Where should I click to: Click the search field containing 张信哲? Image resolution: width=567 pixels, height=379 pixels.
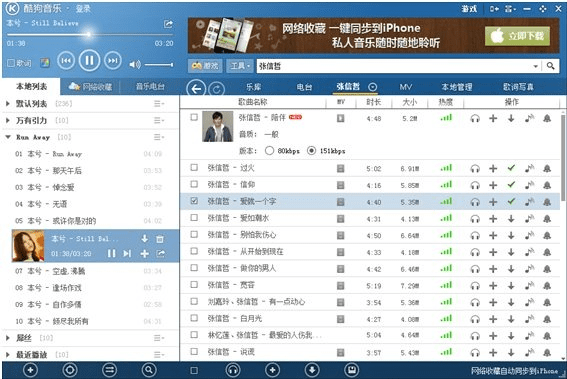click(x=394, y=66)
